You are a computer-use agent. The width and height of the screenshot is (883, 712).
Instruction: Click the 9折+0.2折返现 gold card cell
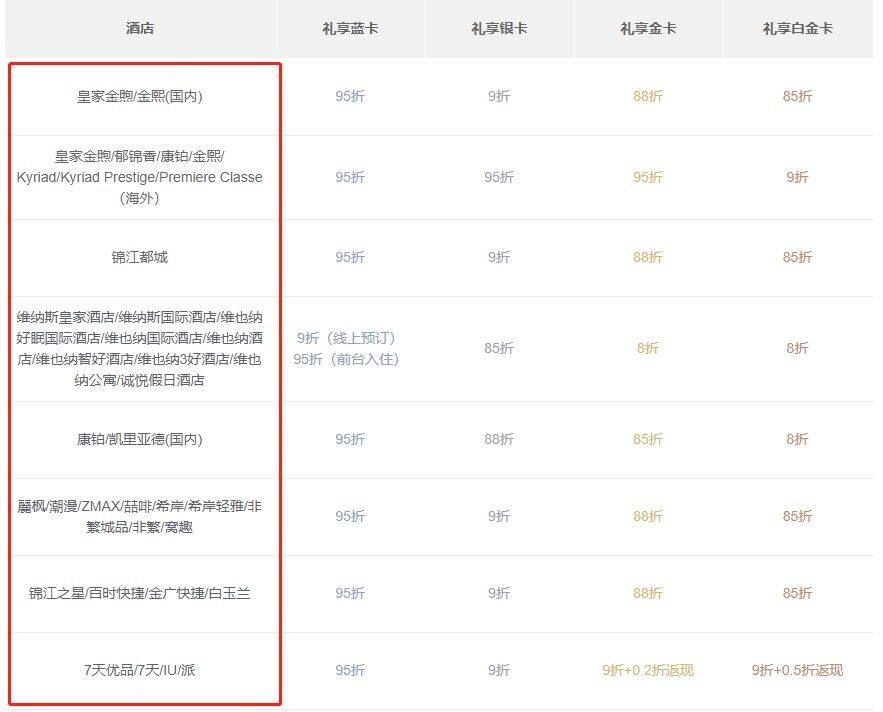(648, 670)
